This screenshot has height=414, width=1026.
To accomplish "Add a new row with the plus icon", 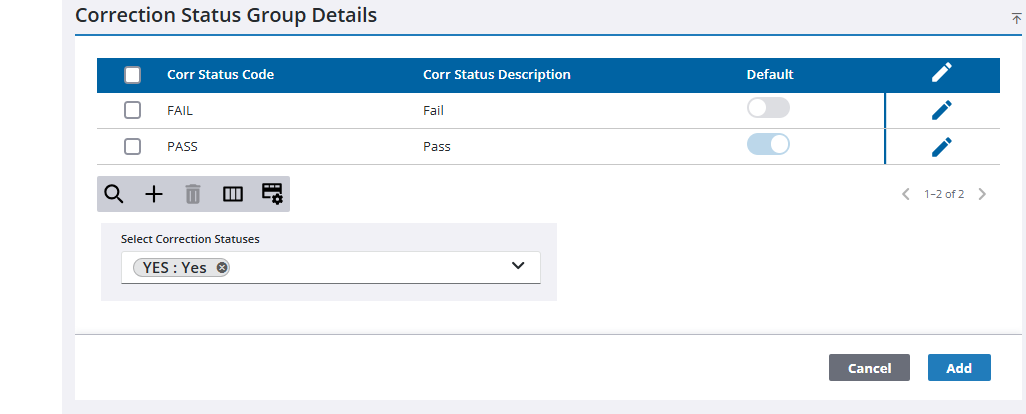I will tap(153, 194).
